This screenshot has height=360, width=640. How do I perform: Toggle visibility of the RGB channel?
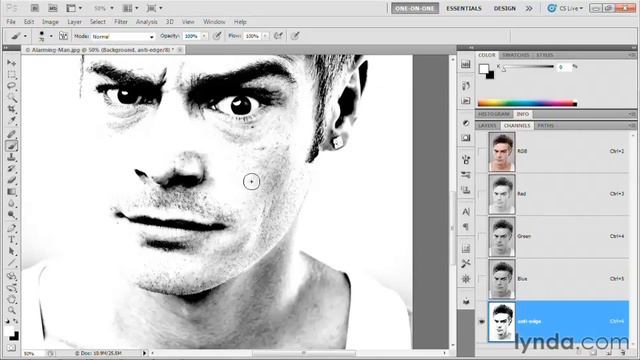[482, 151]
